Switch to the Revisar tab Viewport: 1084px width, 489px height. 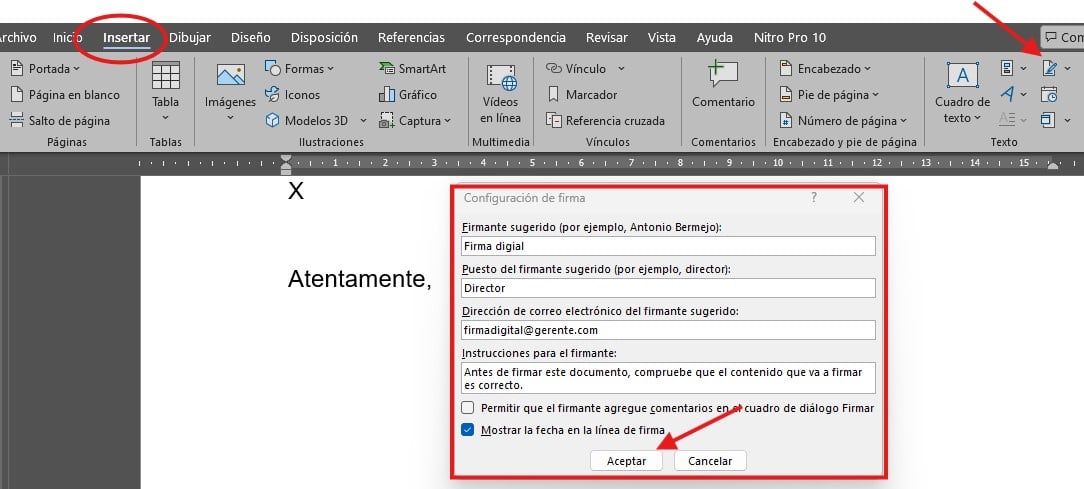coord(607,37)
